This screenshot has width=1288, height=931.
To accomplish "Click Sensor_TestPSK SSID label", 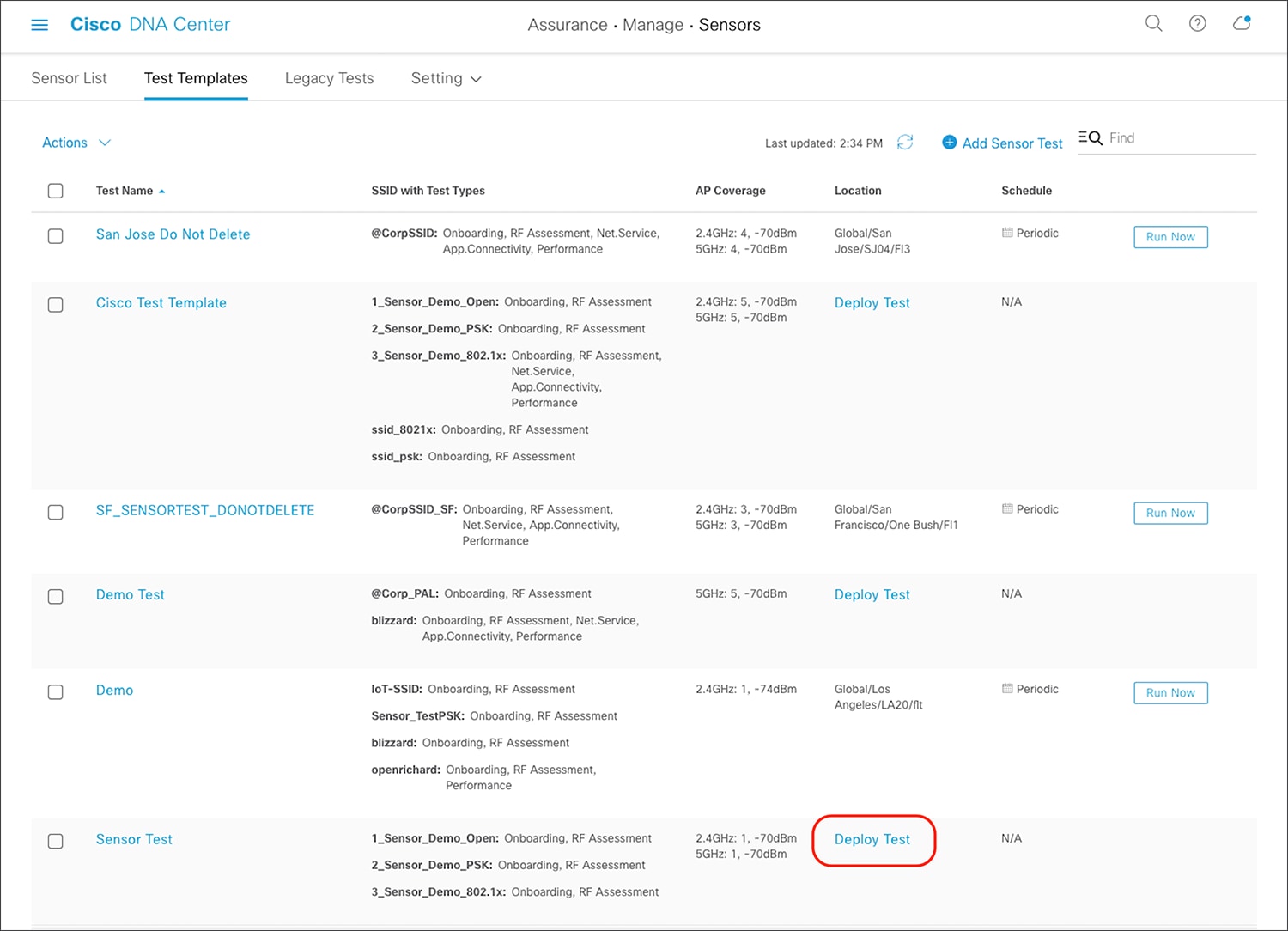I will (x=417, y=715).
